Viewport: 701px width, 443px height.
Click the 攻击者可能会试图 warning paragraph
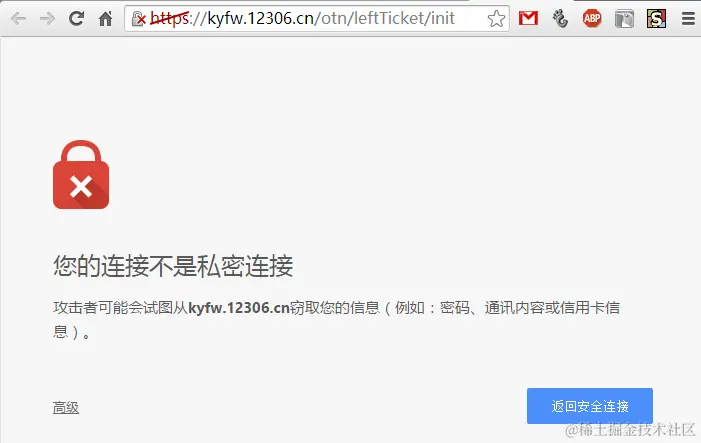[x=336, y=320]
